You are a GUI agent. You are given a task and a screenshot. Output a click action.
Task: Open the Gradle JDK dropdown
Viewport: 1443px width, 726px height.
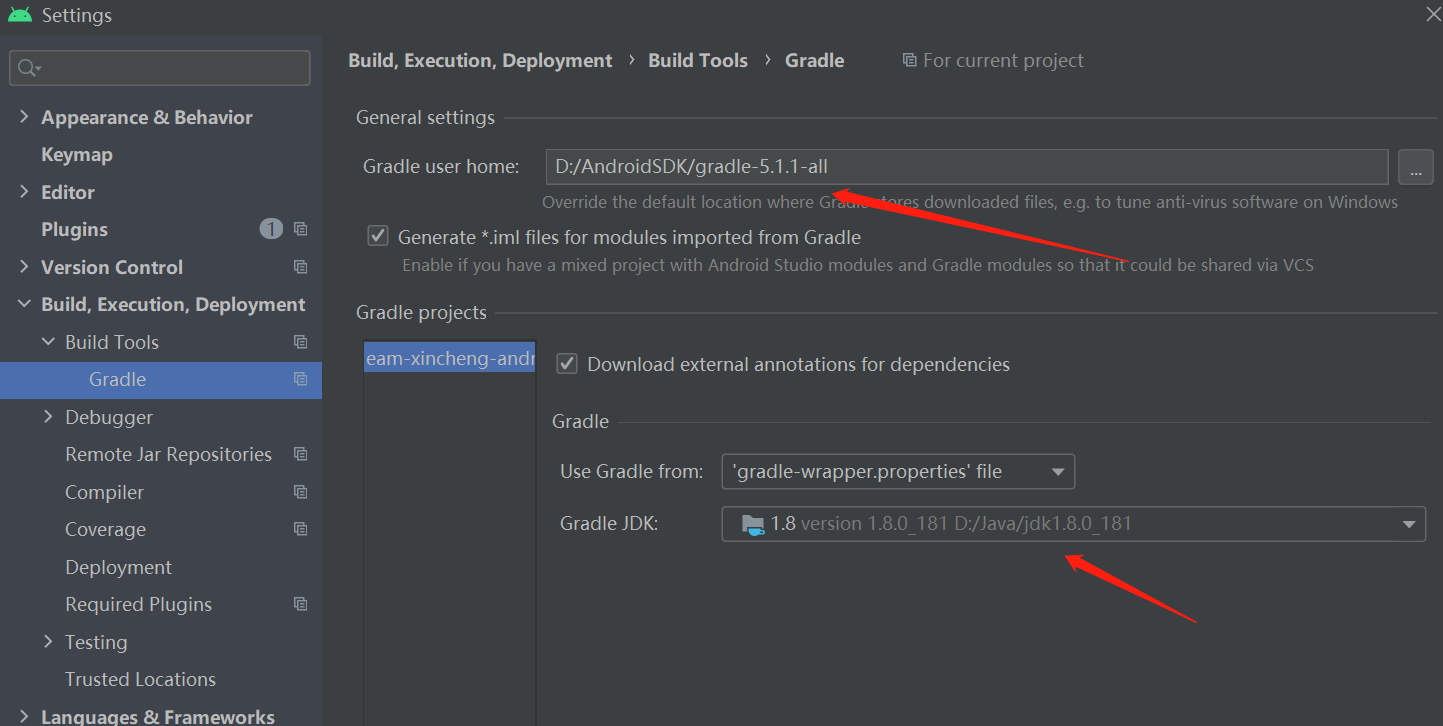(x=1073, y=523)
